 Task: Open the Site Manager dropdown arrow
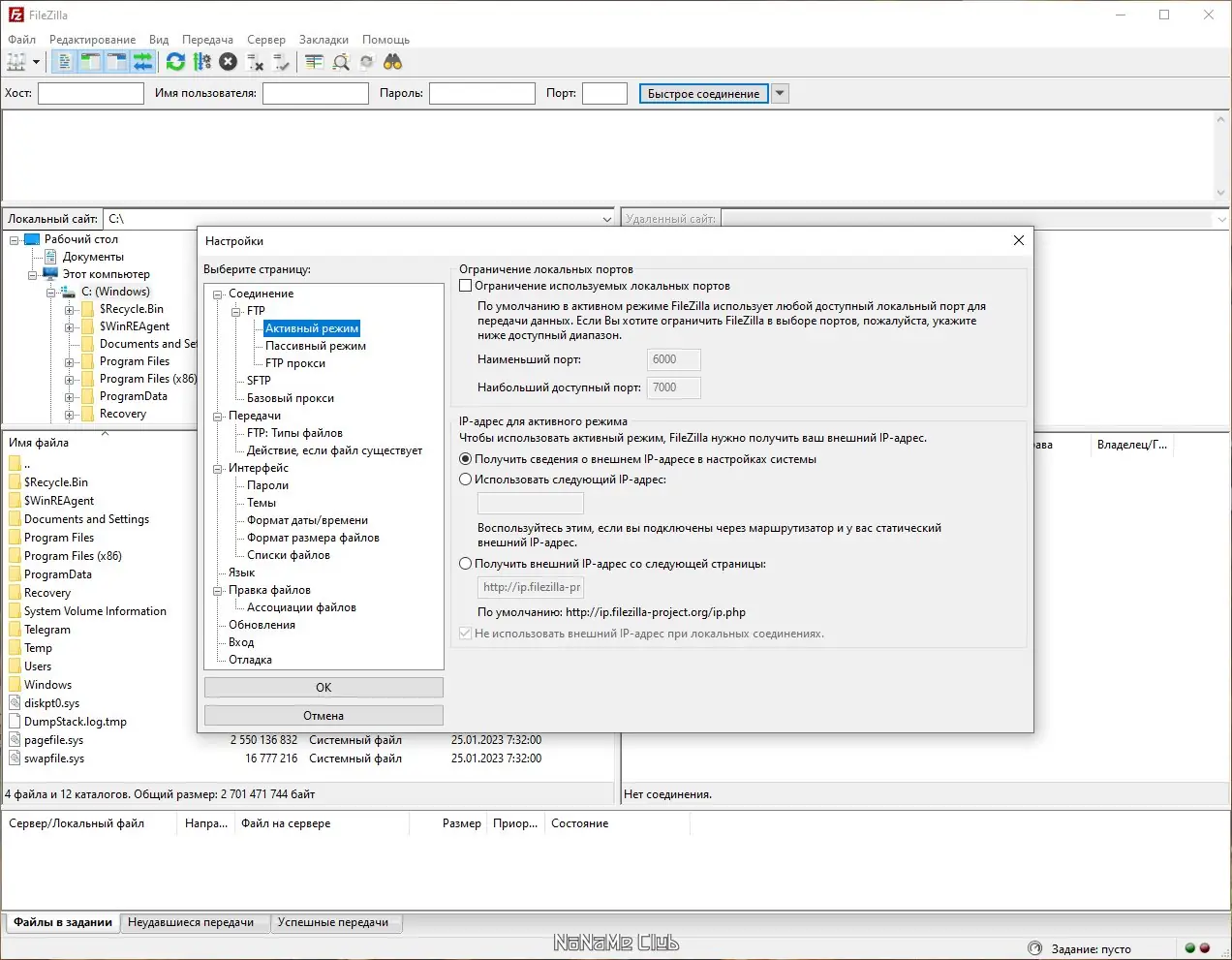[37, 62]
